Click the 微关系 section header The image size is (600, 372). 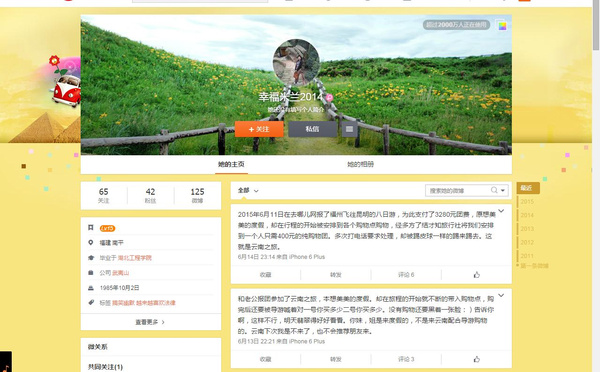pyautogui.click(x=98, y=347)
